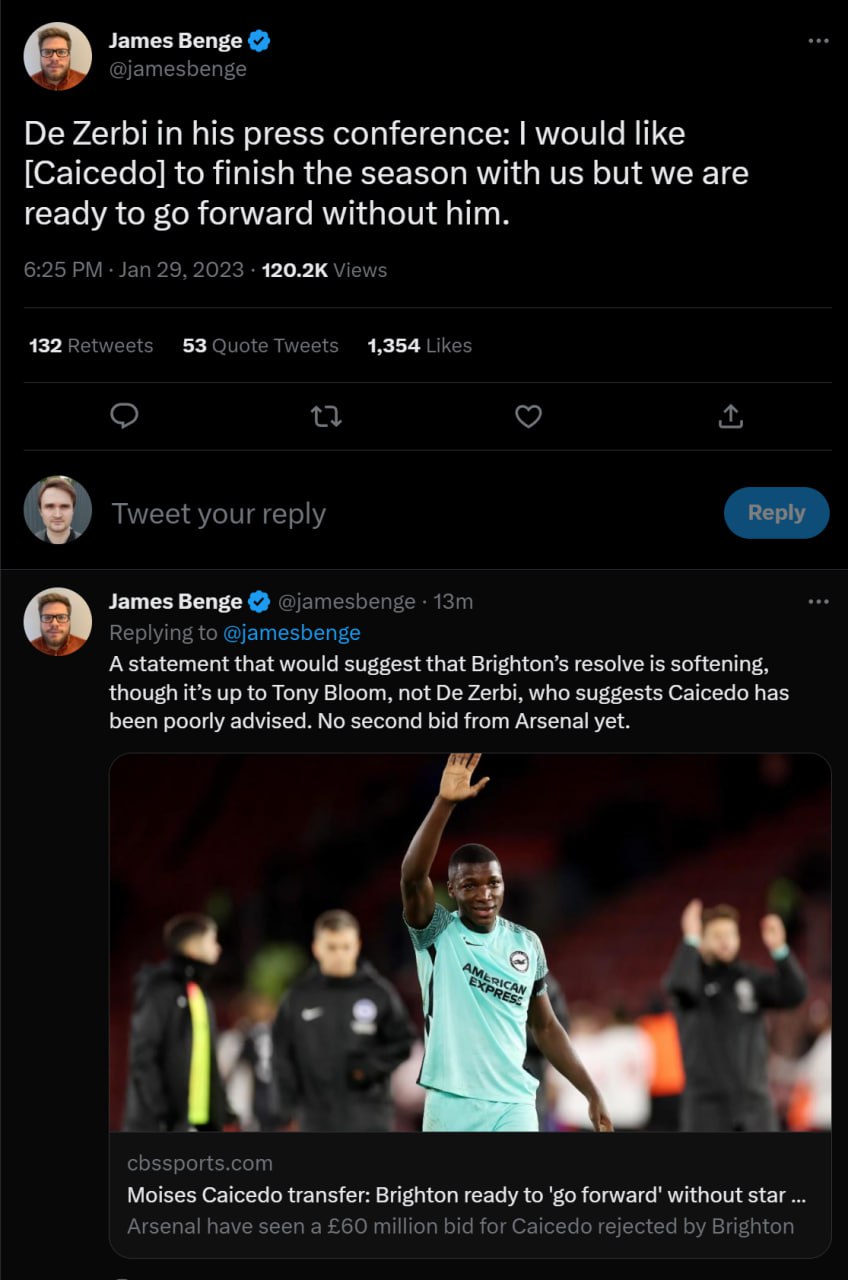Open more options on the reply tweet
848x1280 pixels.
point(818,602)
